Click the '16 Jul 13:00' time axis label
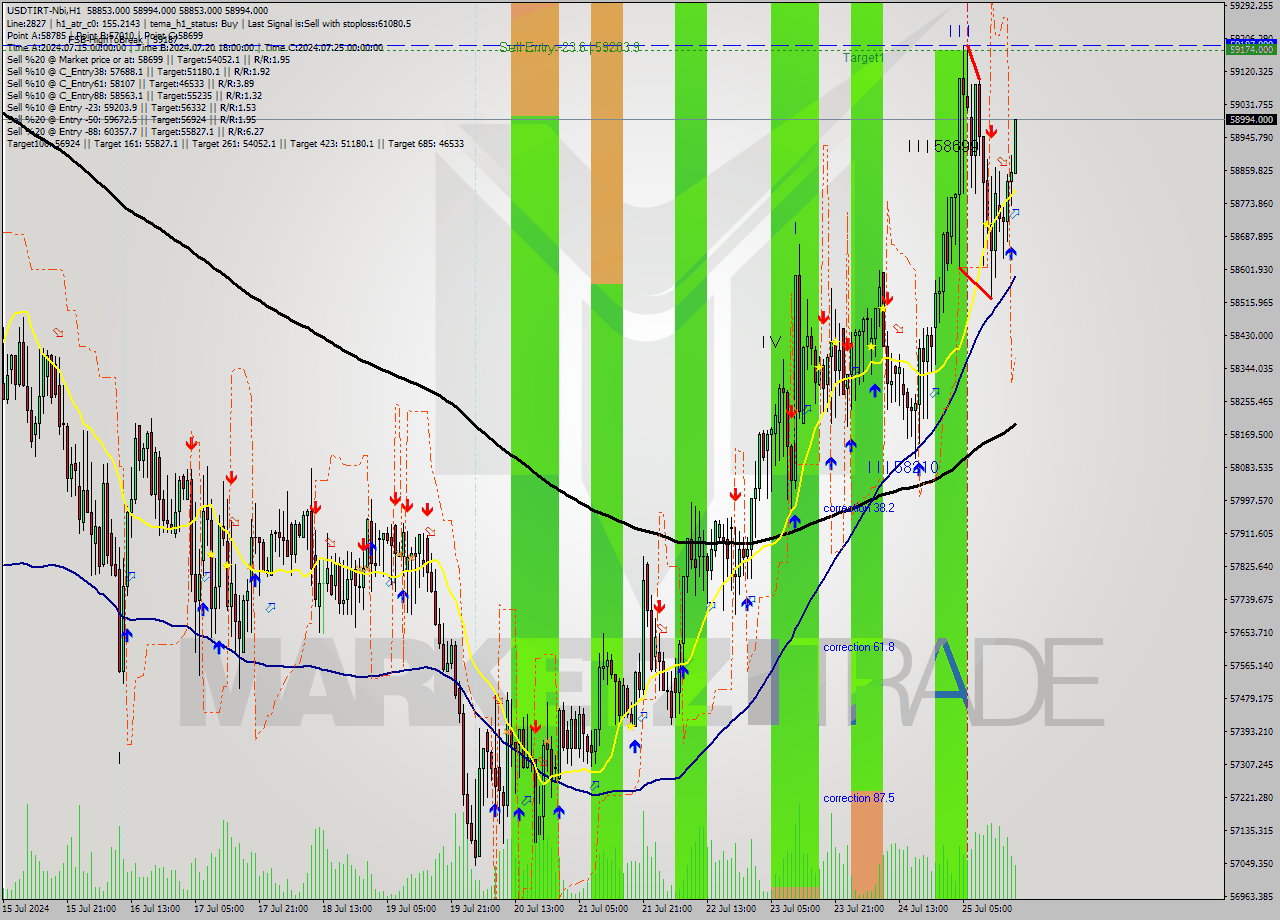 point(155,909)
